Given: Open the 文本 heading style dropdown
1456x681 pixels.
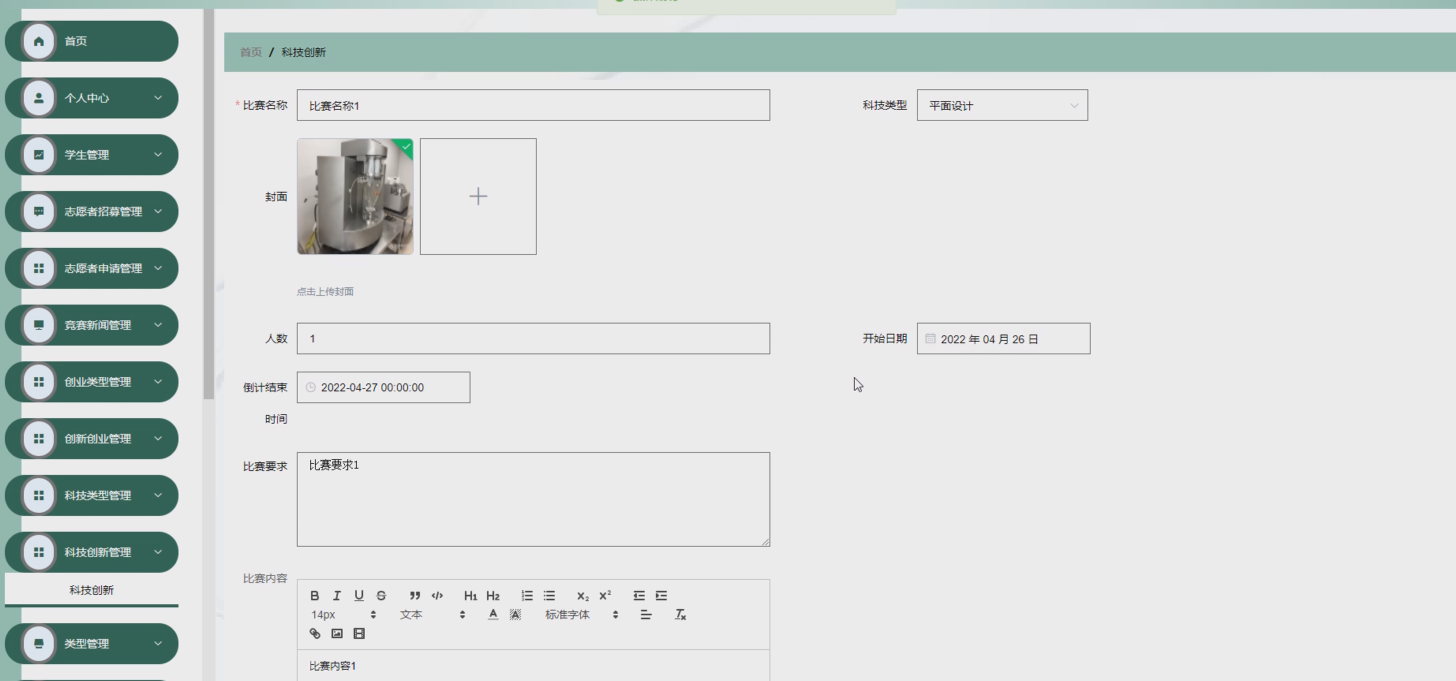Looking at the screenshot, I should 433,615.
